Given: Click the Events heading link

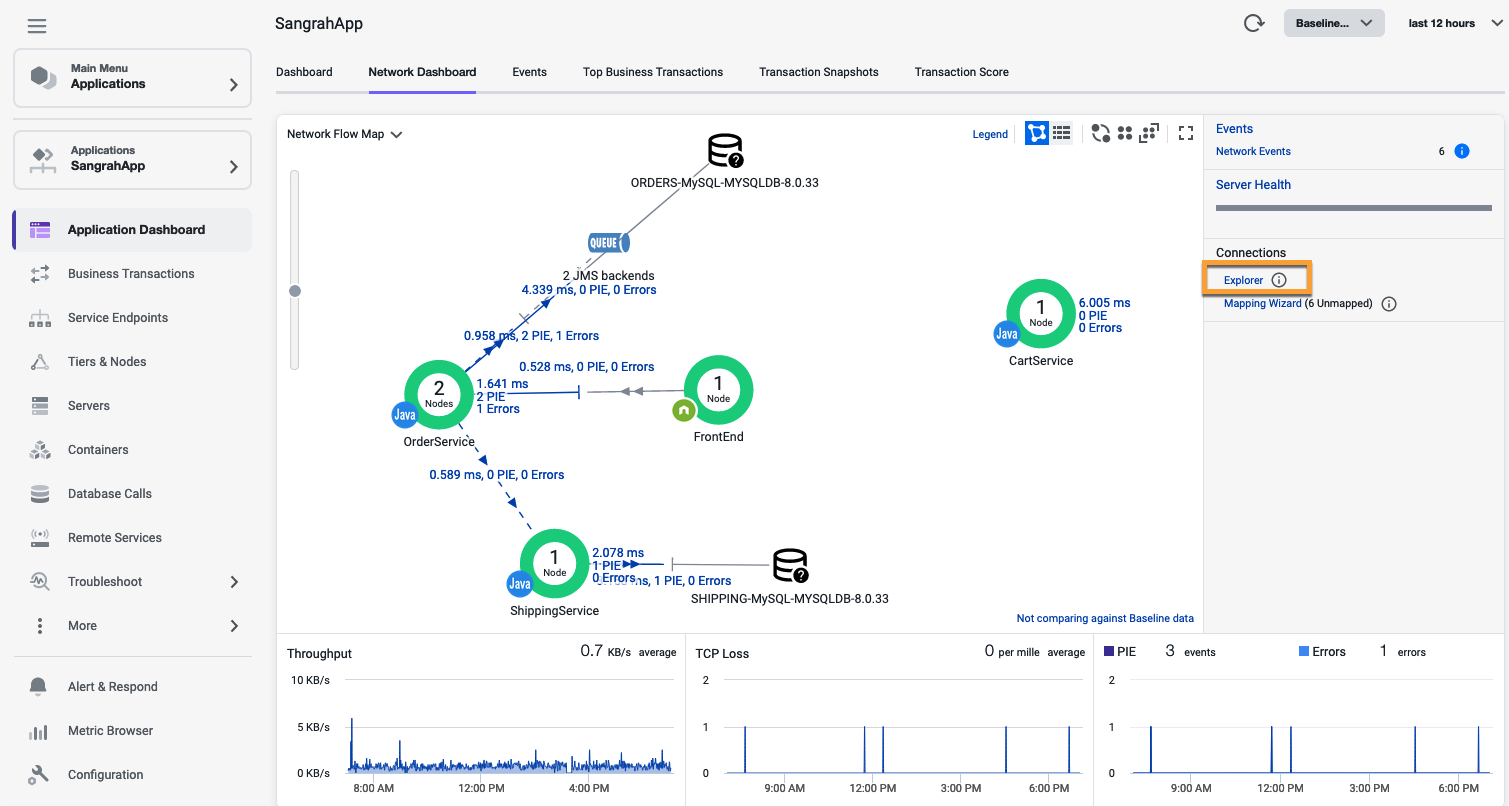Looking at the screenshot, I should (x=1234, y=129).
